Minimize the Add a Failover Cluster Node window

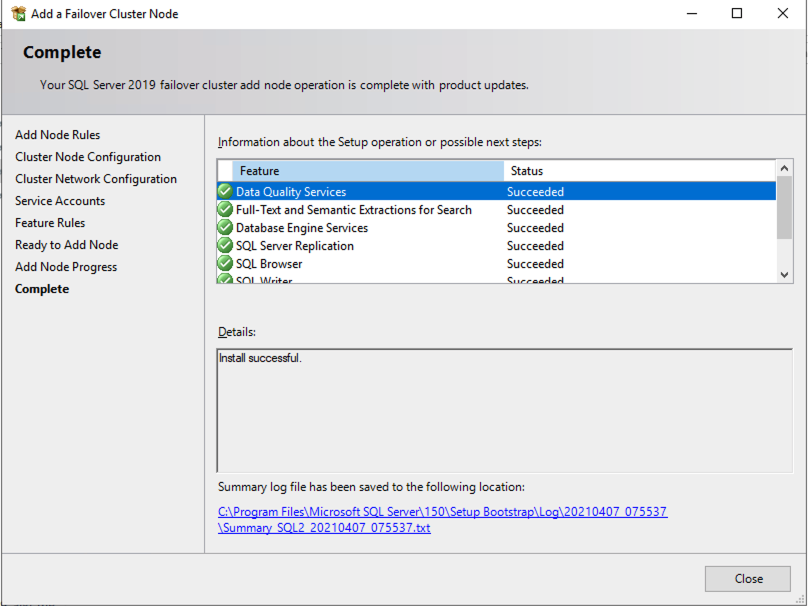[692, 13]
